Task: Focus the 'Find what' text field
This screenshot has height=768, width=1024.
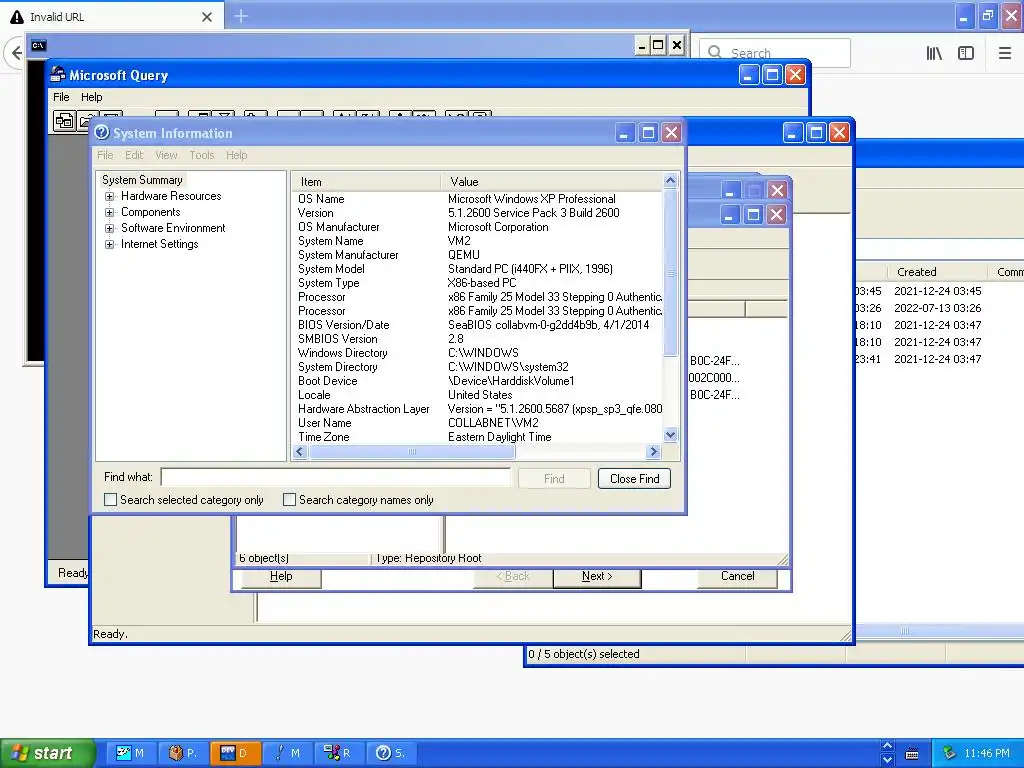Action: tap(336, 477)
